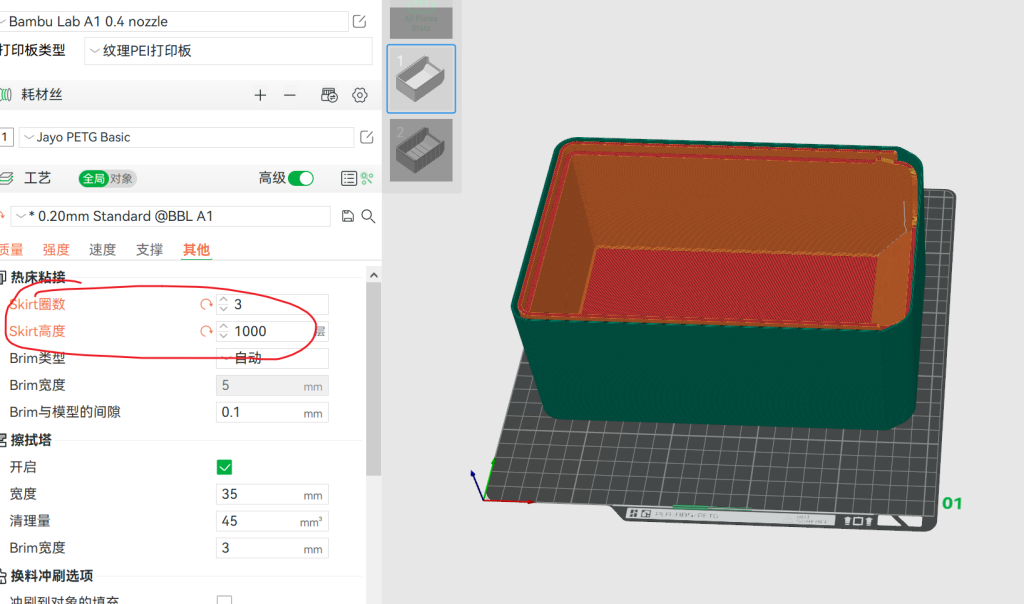Click the 耗材丝 section title
This screenshot has height=604, width=1024.
[42, 95]
